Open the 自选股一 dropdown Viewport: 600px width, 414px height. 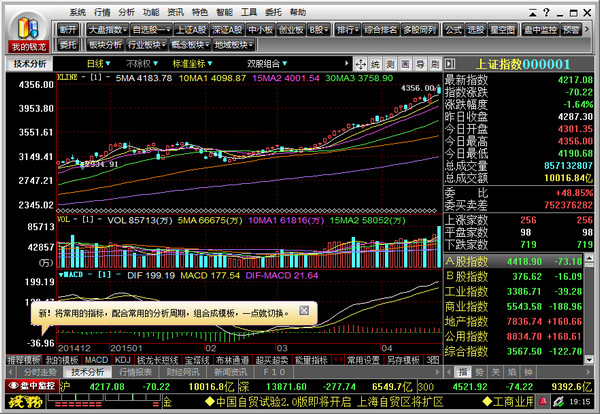tap(151, 29)
